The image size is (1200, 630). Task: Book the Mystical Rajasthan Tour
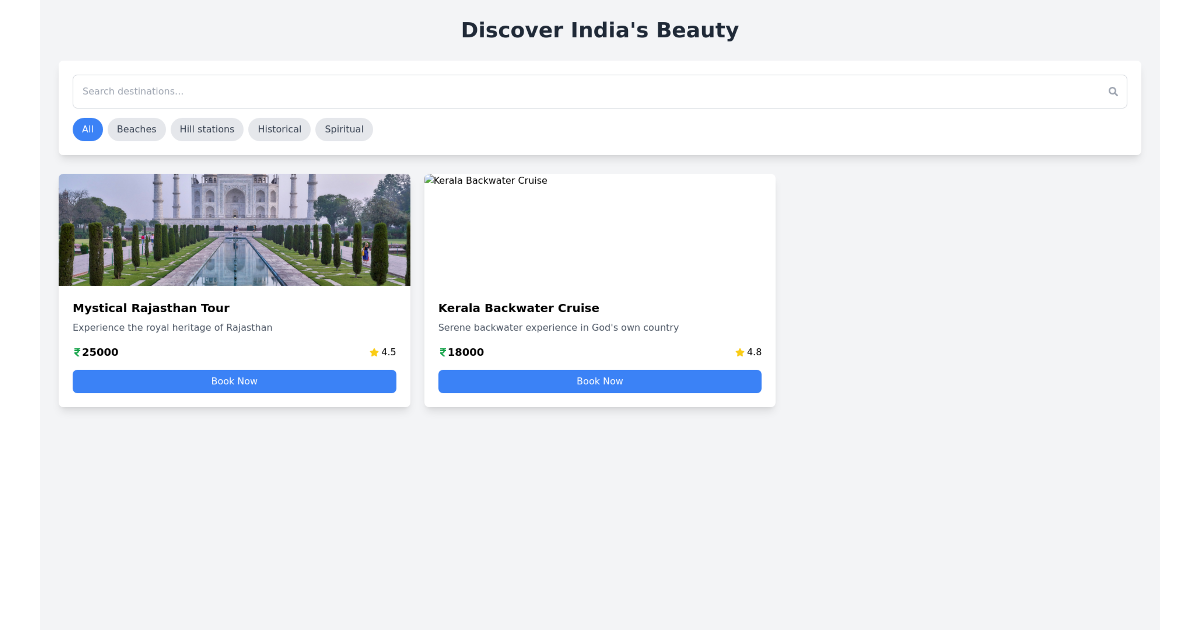[234, 381]
